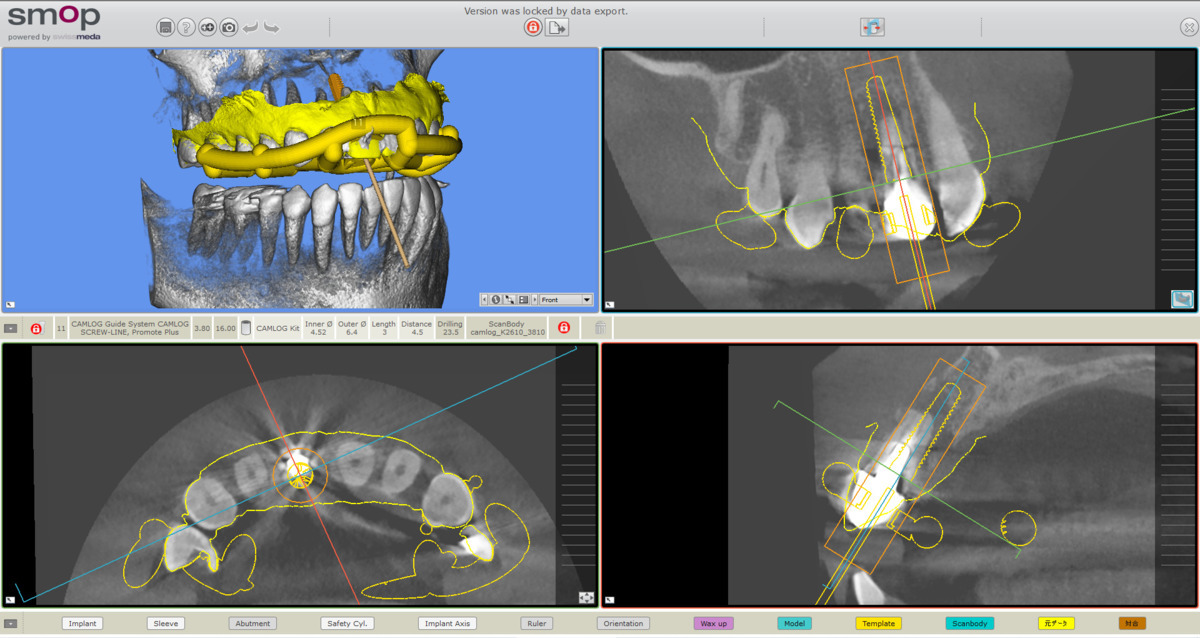Toggle Sleeve visibility button
The image size is (1200, 638).
tap(165, 623)
